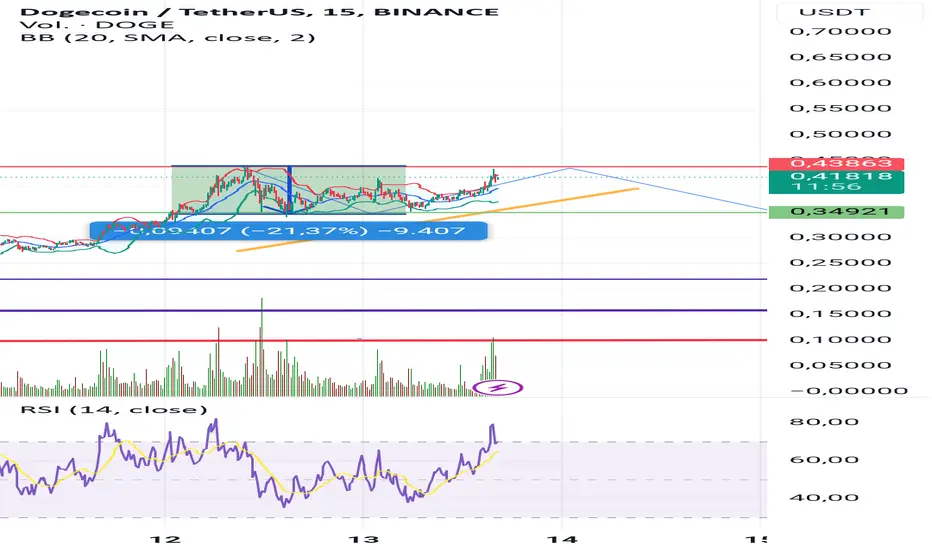Click the RSI 80,00 scale value
This screenshot has height=550, width=932.
pos(824,422)
